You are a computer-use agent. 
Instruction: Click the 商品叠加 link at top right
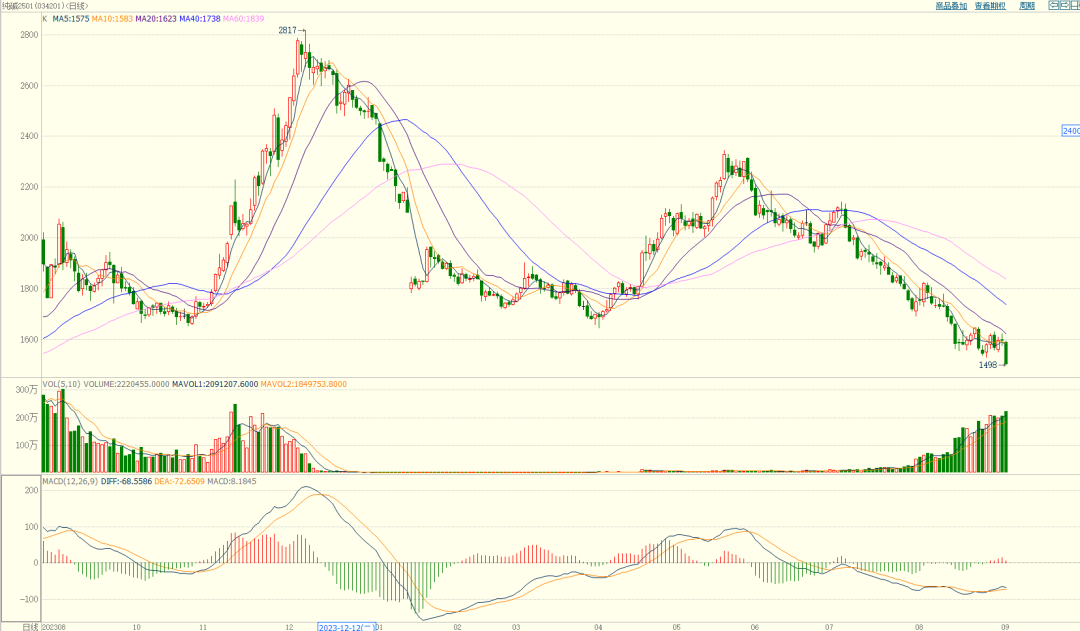pyautogui.click(x=951, y=6)
